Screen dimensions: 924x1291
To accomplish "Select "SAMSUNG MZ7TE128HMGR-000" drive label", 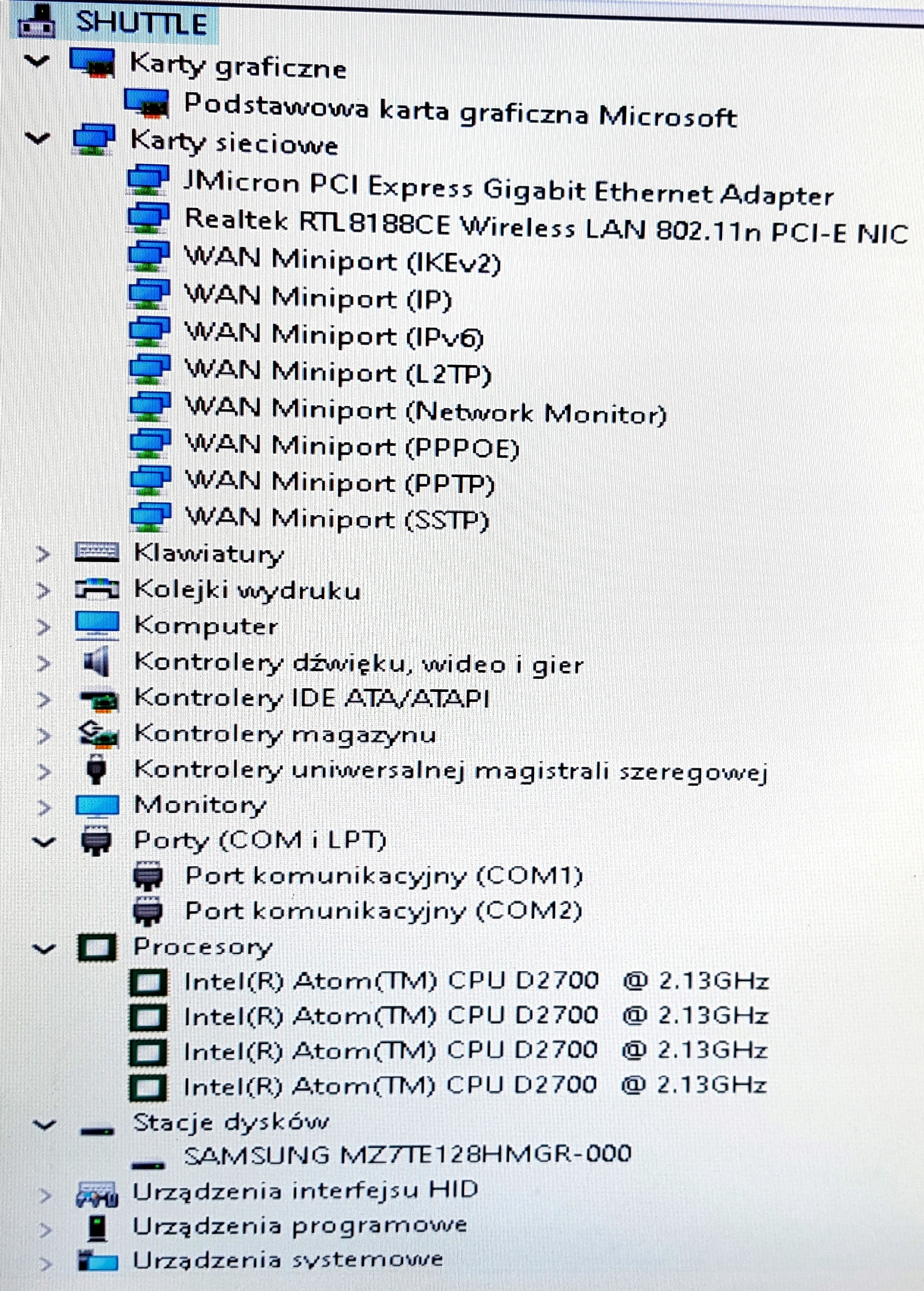I will 408,1155.
